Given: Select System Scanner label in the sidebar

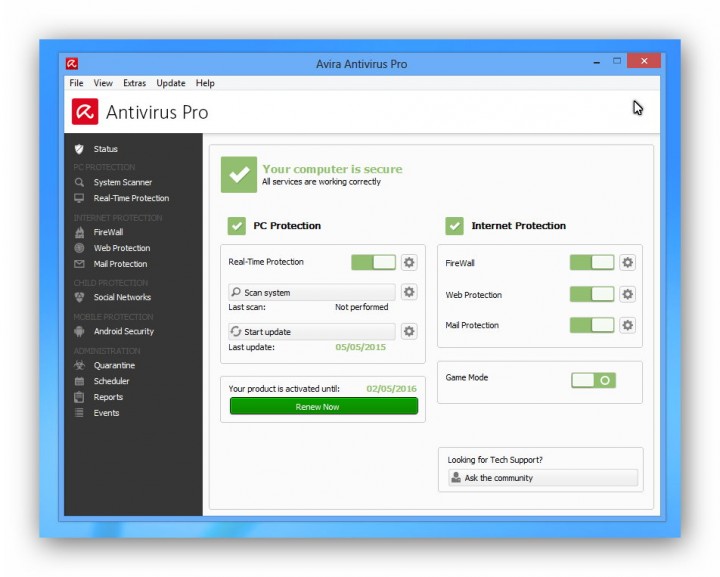Looking at the screenshot, I should 123,182.
